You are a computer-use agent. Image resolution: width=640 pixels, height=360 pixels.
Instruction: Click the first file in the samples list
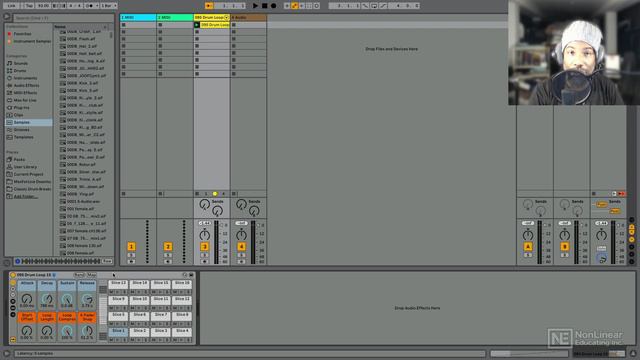click(x=84, y=31)
